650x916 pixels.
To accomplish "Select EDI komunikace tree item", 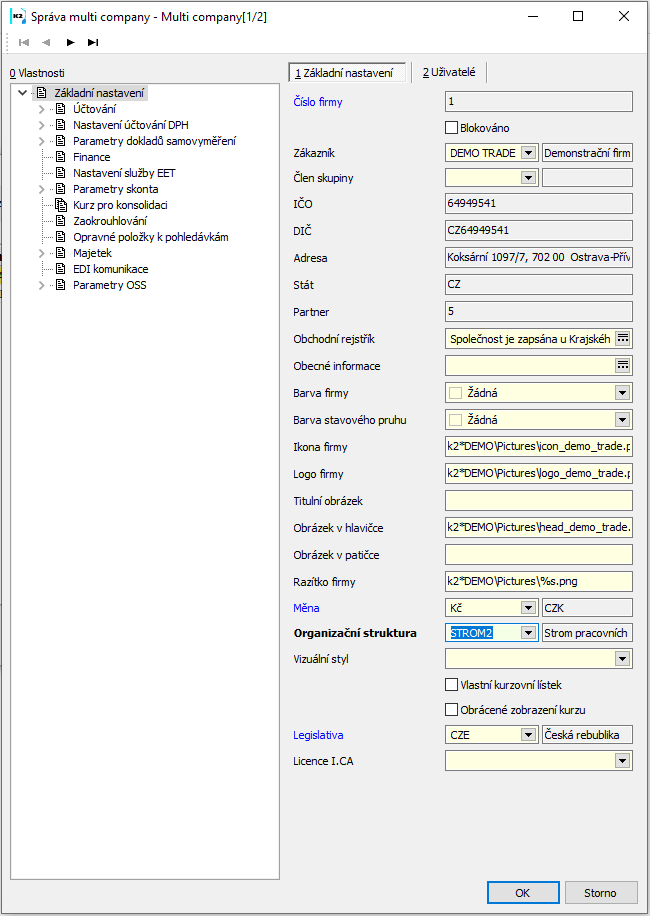I will point(110,269).
